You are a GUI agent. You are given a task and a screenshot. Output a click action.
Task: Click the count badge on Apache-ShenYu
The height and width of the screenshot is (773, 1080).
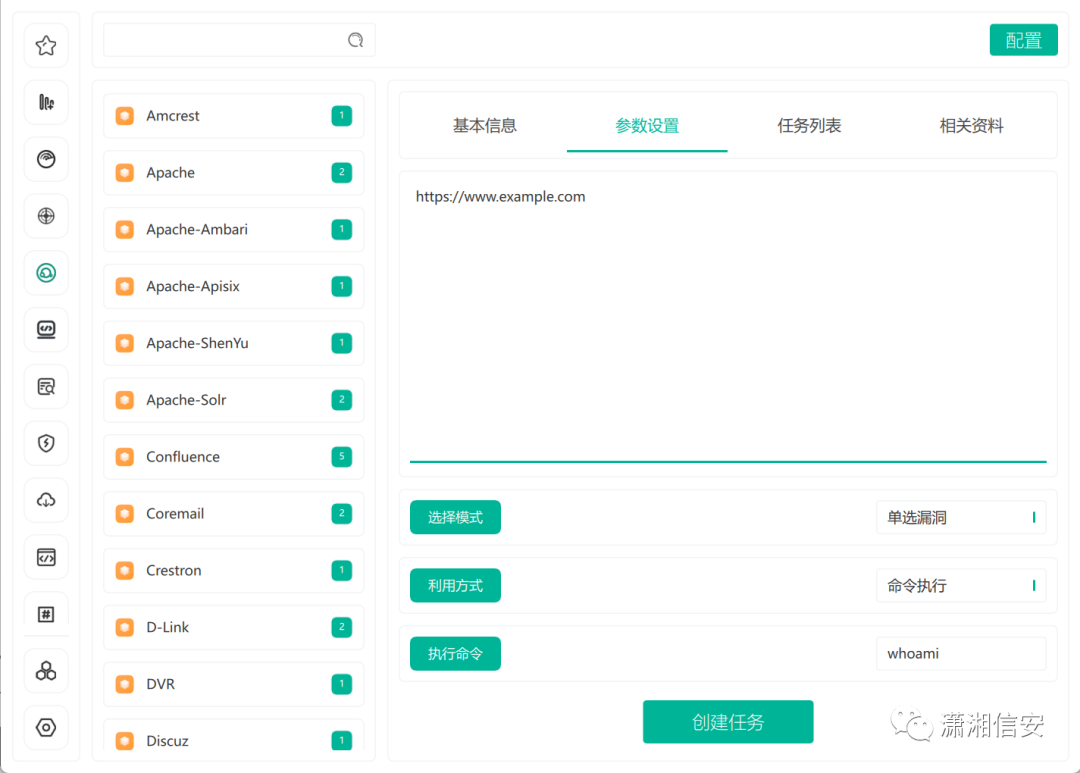(342, 343)
